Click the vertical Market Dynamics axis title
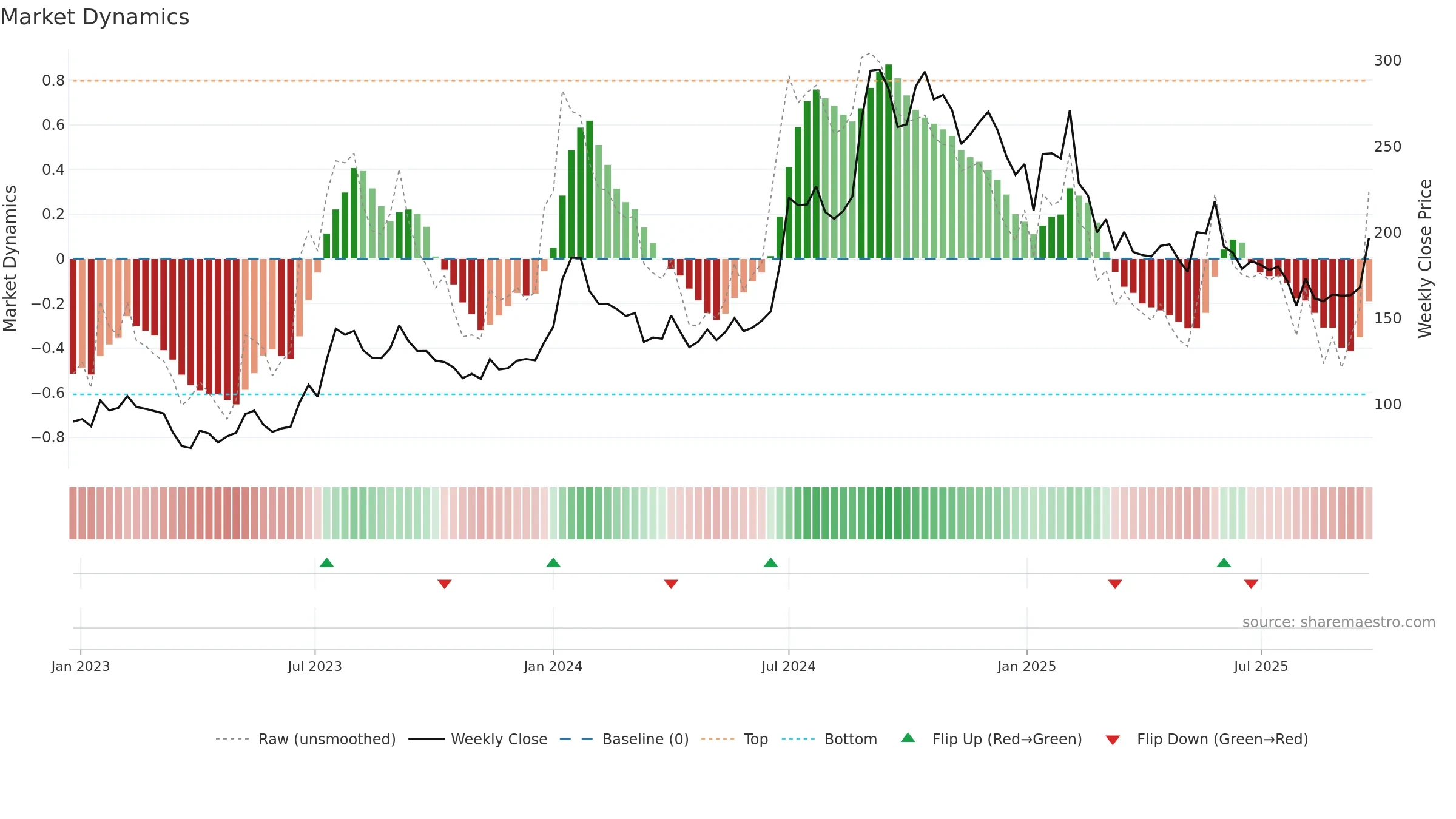Screen dimensions: 1456x819 10,258
